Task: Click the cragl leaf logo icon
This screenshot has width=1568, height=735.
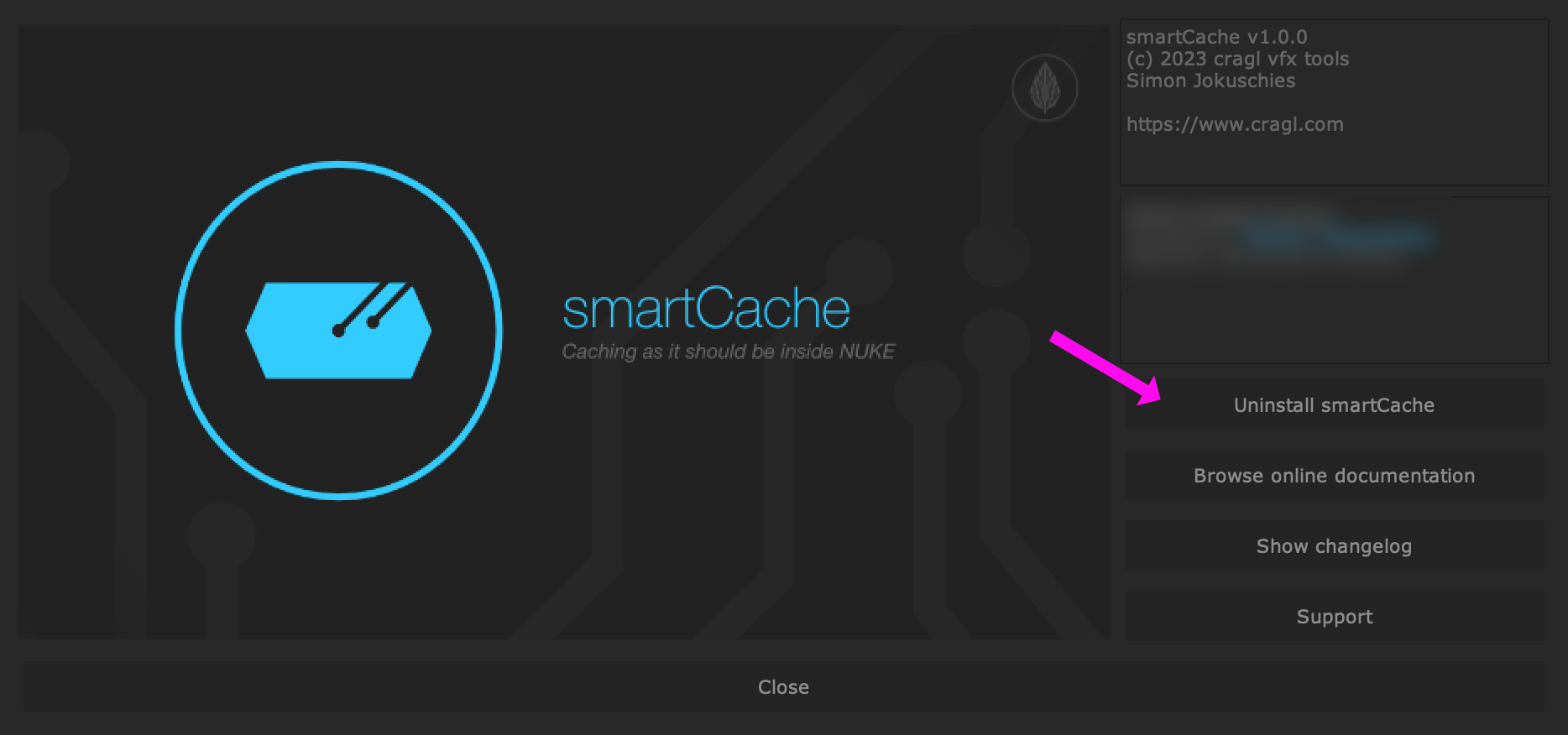Action: (1044, 88)
